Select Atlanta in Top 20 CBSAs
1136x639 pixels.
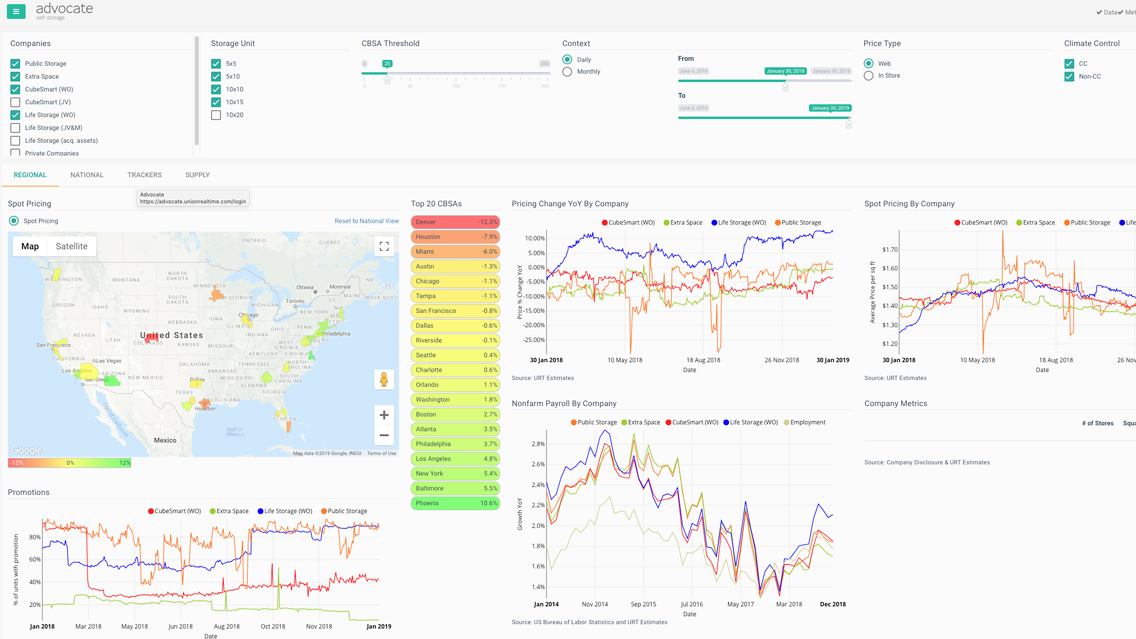[x=455, y=429]
